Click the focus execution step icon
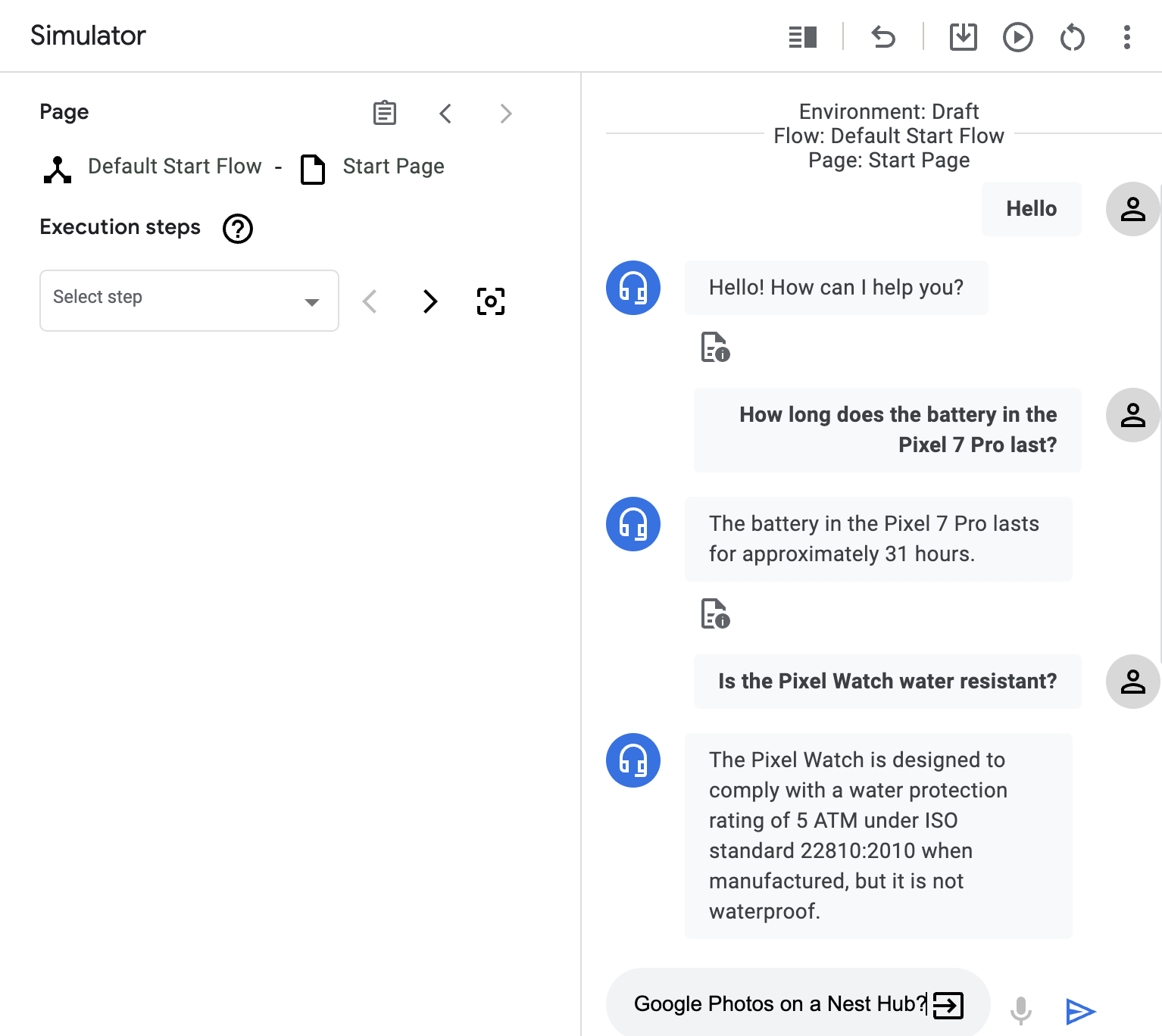Image resolution: width=1162 pixels, height=1036 pixels. (491, 301)
